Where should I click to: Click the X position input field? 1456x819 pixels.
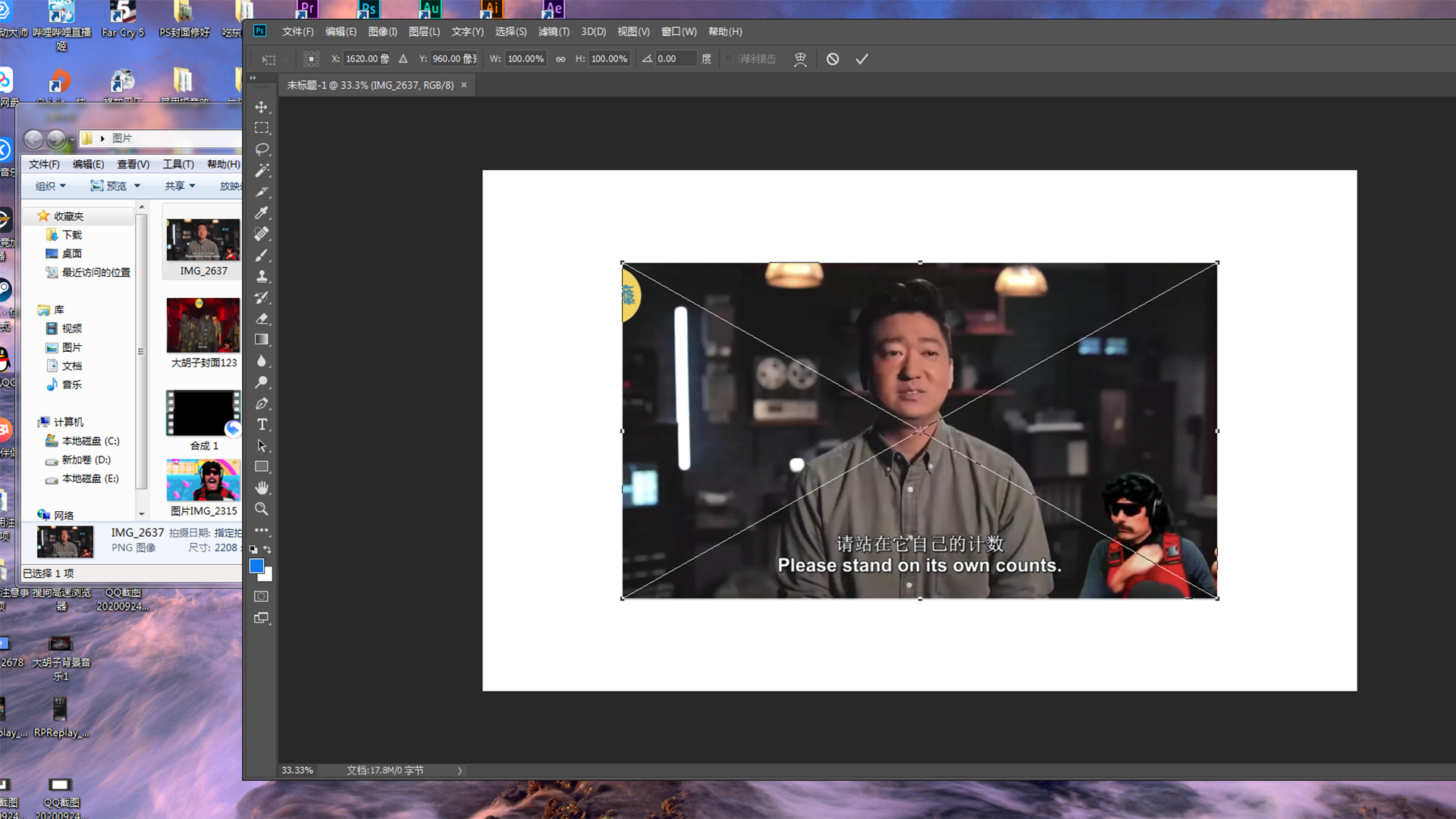[x=367, y=58]
